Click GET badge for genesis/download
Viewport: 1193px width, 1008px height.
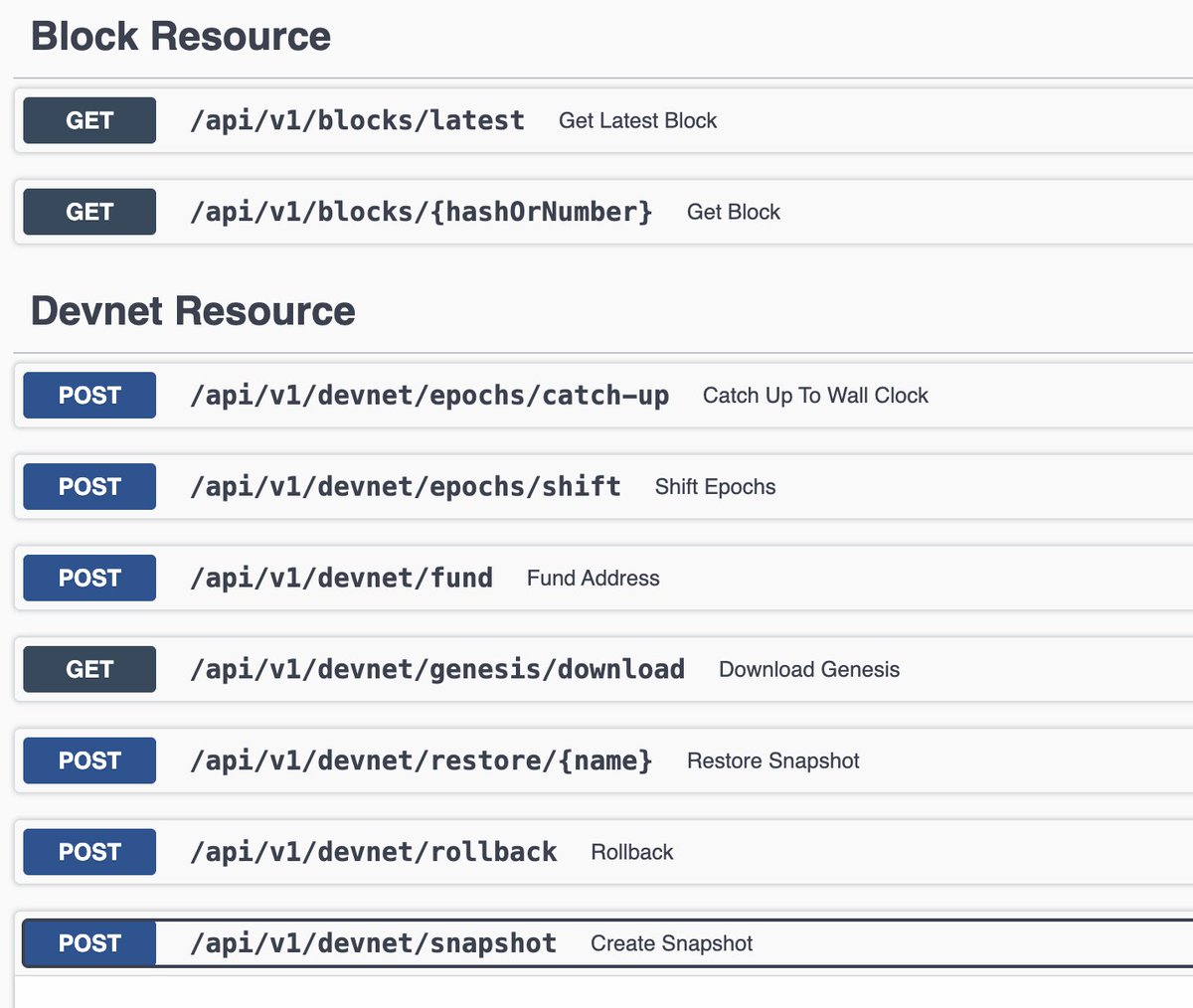pyautogui.click(x=89, y=669)
